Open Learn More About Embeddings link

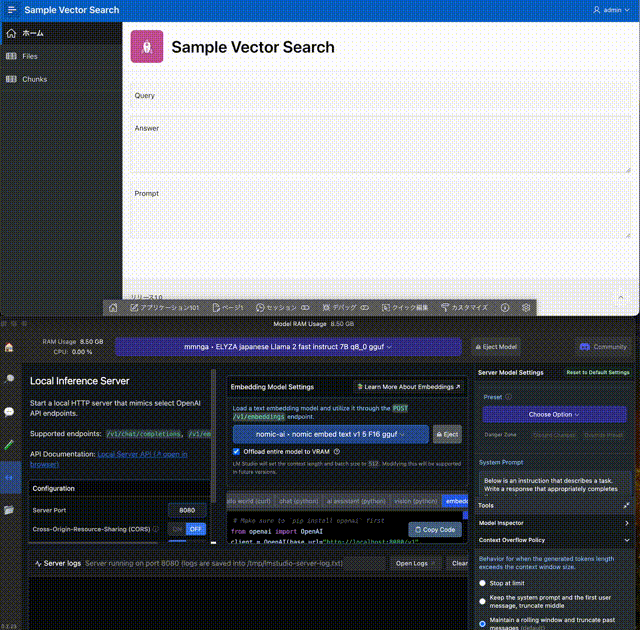pos(409,387)
